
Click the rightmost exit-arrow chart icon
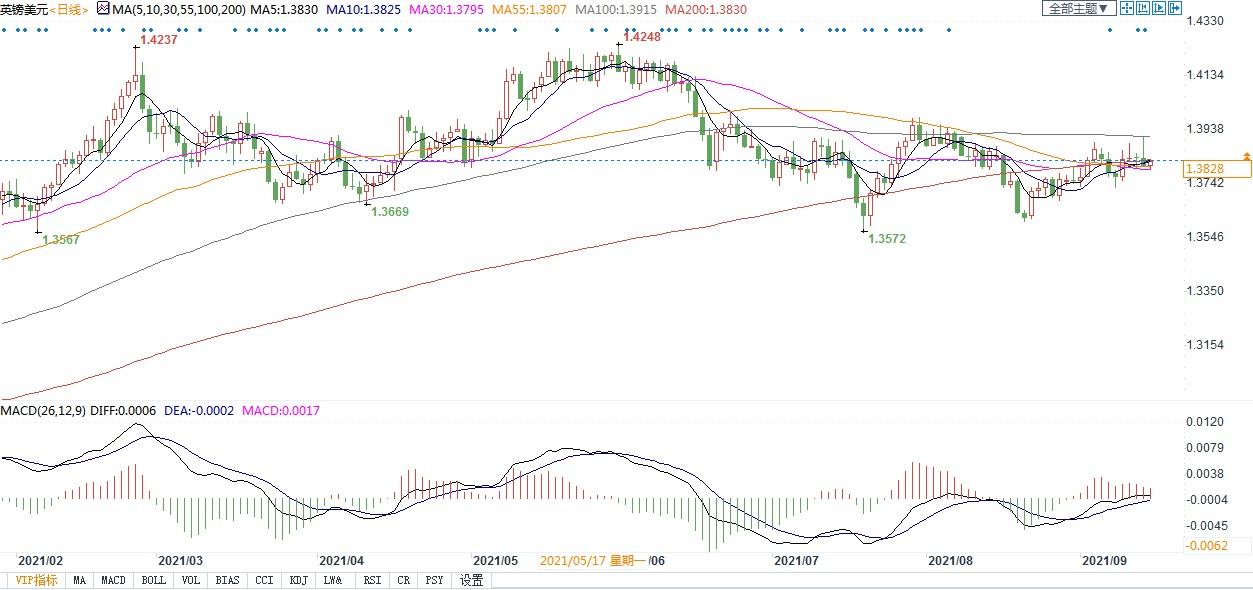click(x=1175, y=8)
